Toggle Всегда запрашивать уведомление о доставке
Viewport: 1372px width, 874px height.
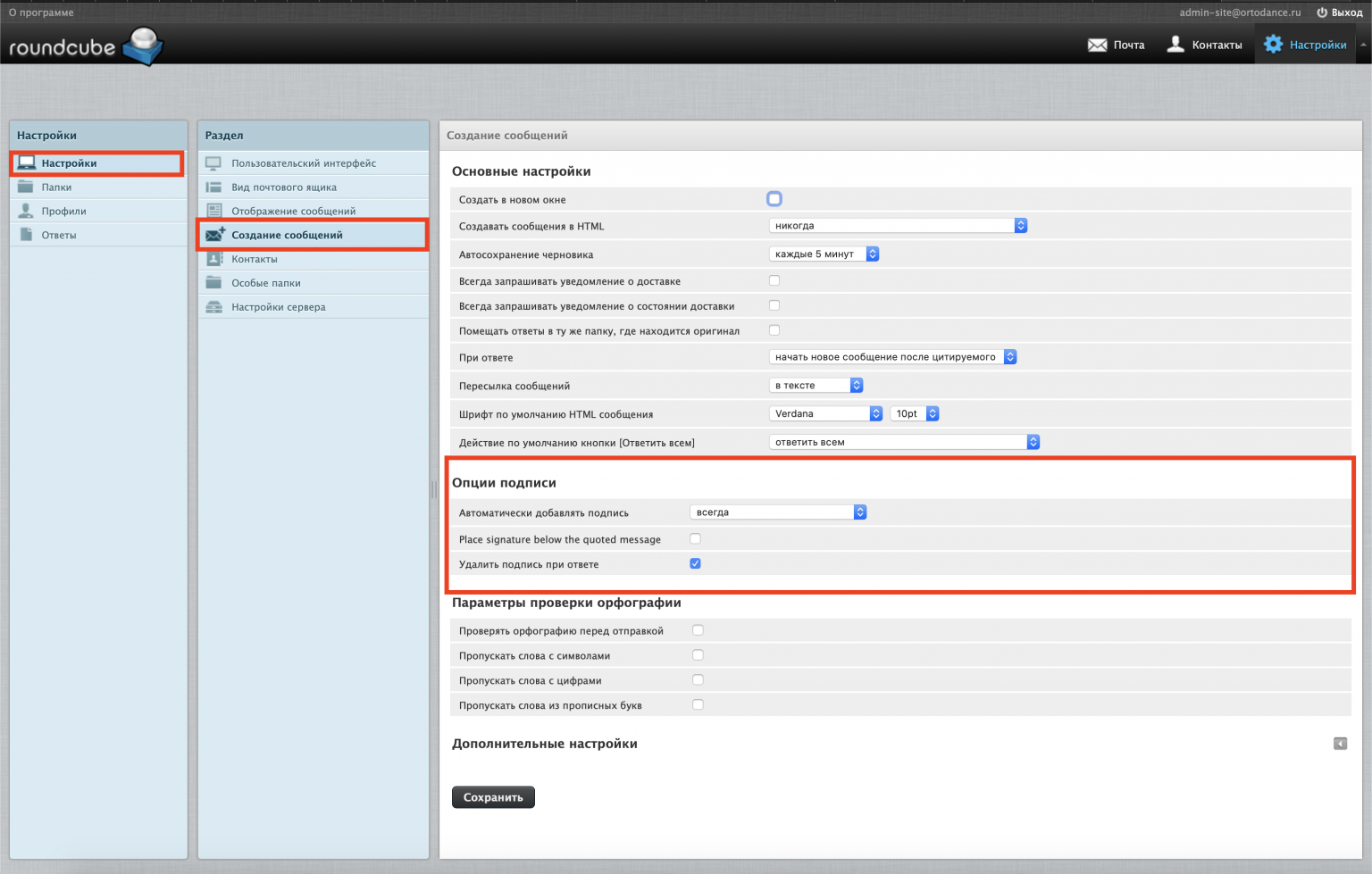(774, 280)
